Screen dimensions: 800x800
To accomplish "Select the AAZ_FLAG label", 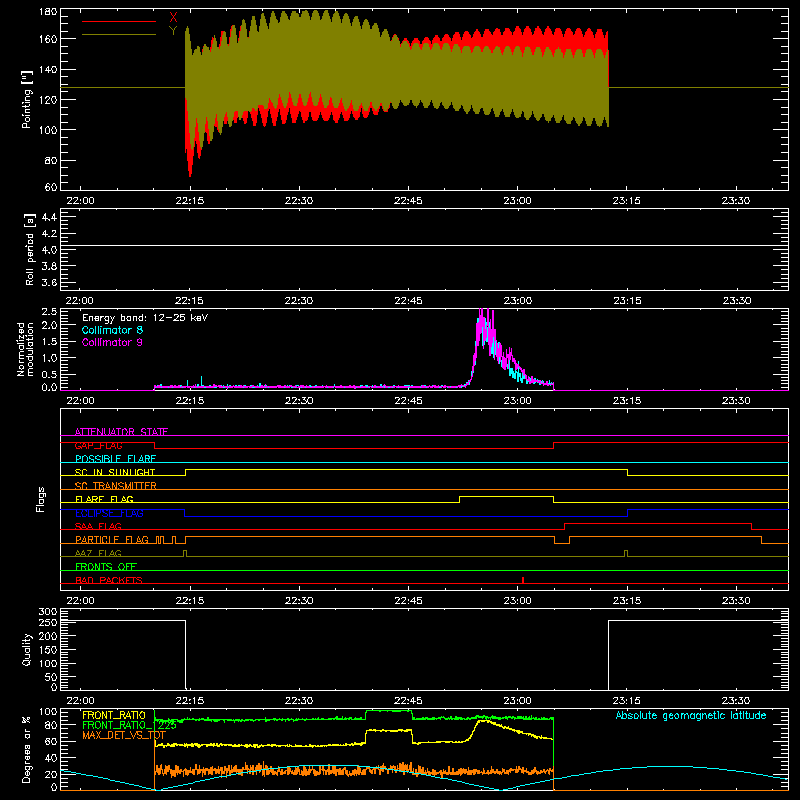I will point(98,553).
